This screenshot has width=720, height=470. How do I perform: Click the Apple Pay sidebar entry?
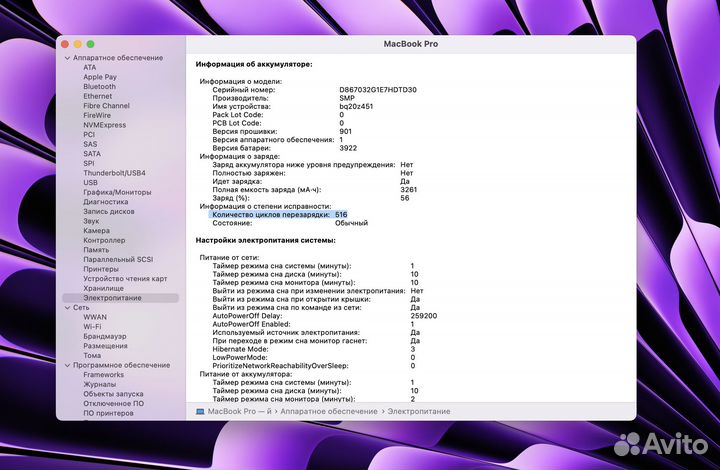(100, 77)
